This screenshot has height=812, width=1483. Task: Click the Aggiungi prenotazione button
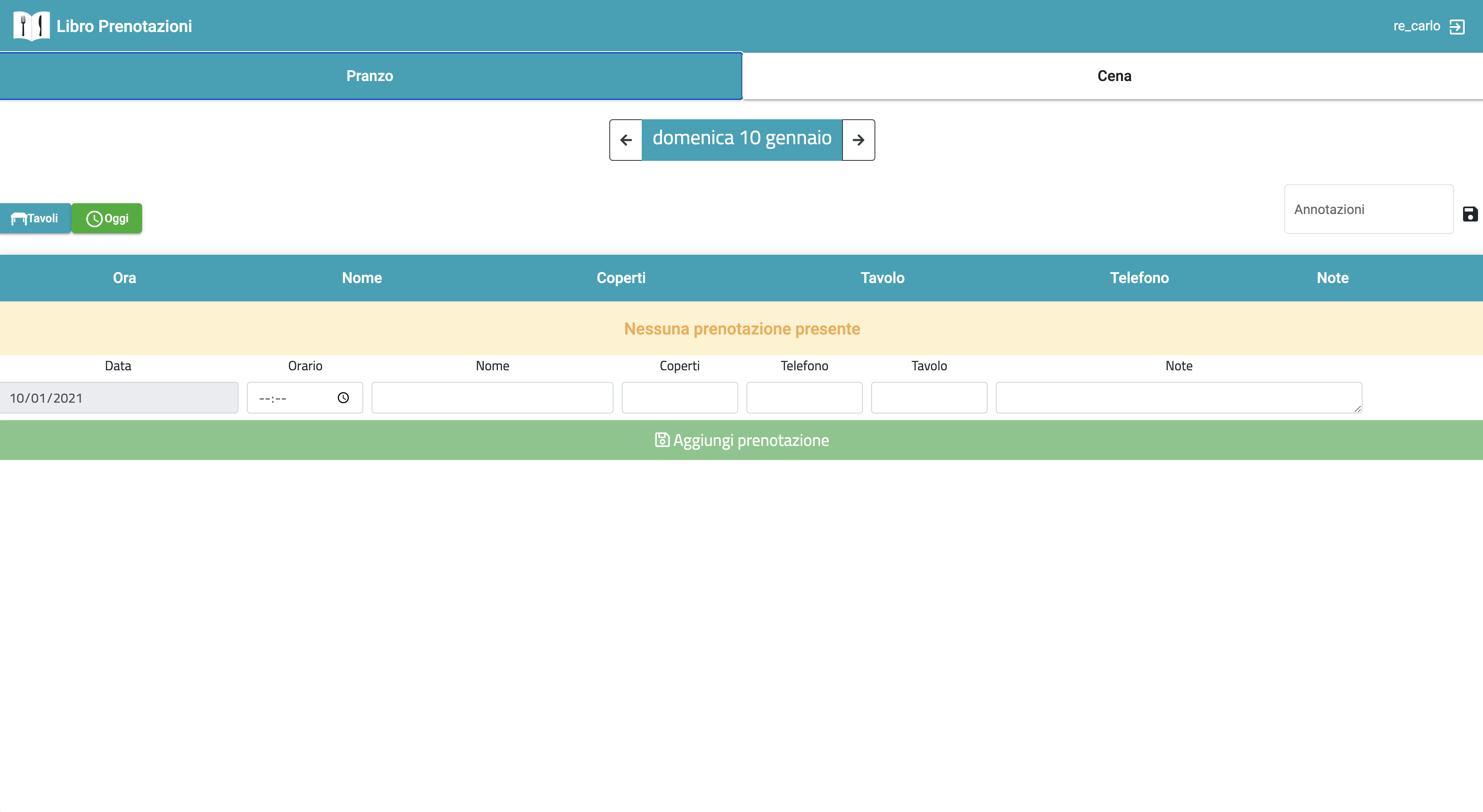coord(741,440)
